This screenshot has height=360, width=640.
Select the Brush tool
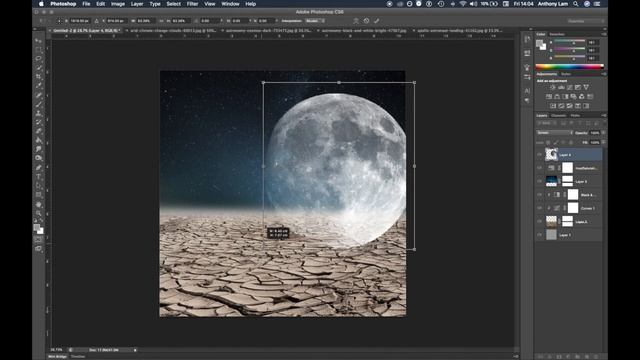coord(38,104)
